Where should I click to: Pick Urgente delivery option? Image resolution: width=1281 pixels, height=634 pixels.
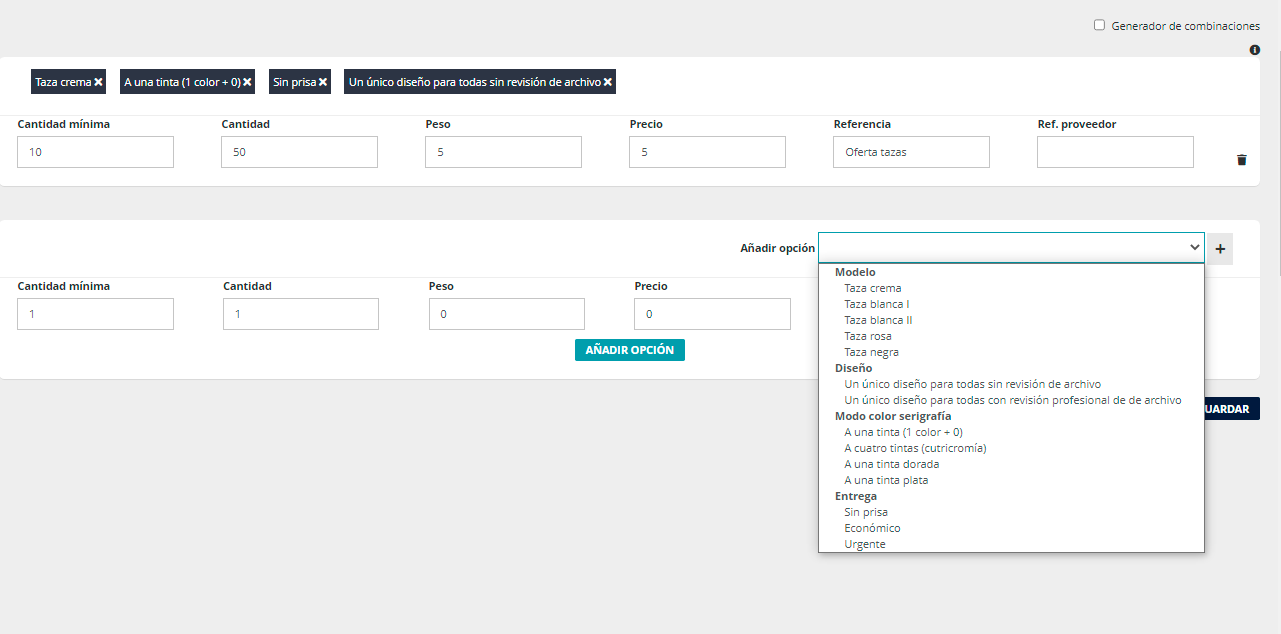pos(865,544)
